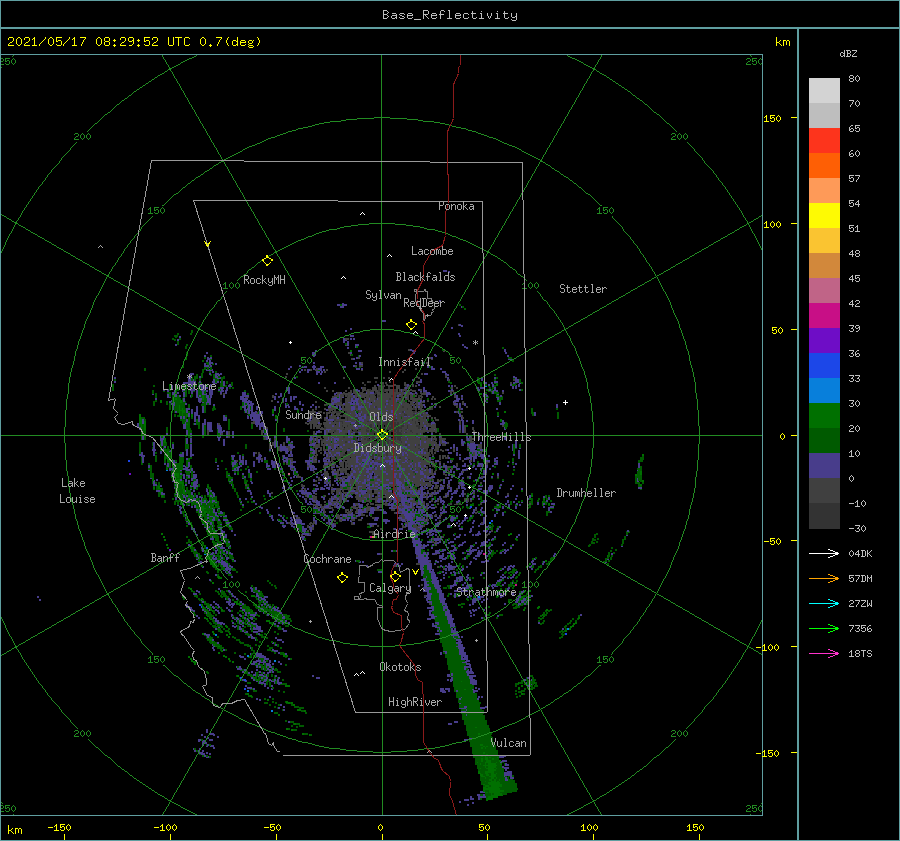Click the Okotoks label
900x841 pixels.
(x=400, y=667)
